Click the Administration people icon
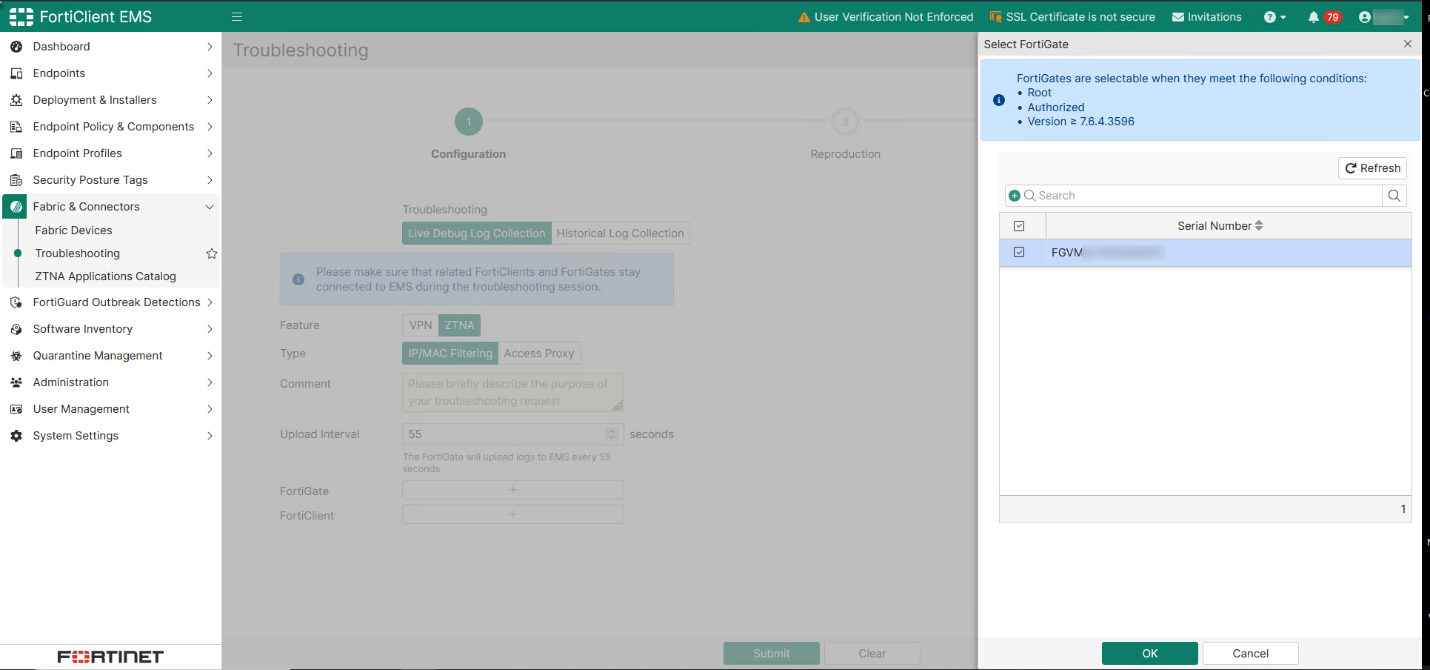The image size is (1430, 670). pyautogui.click(x=16, y=382)
